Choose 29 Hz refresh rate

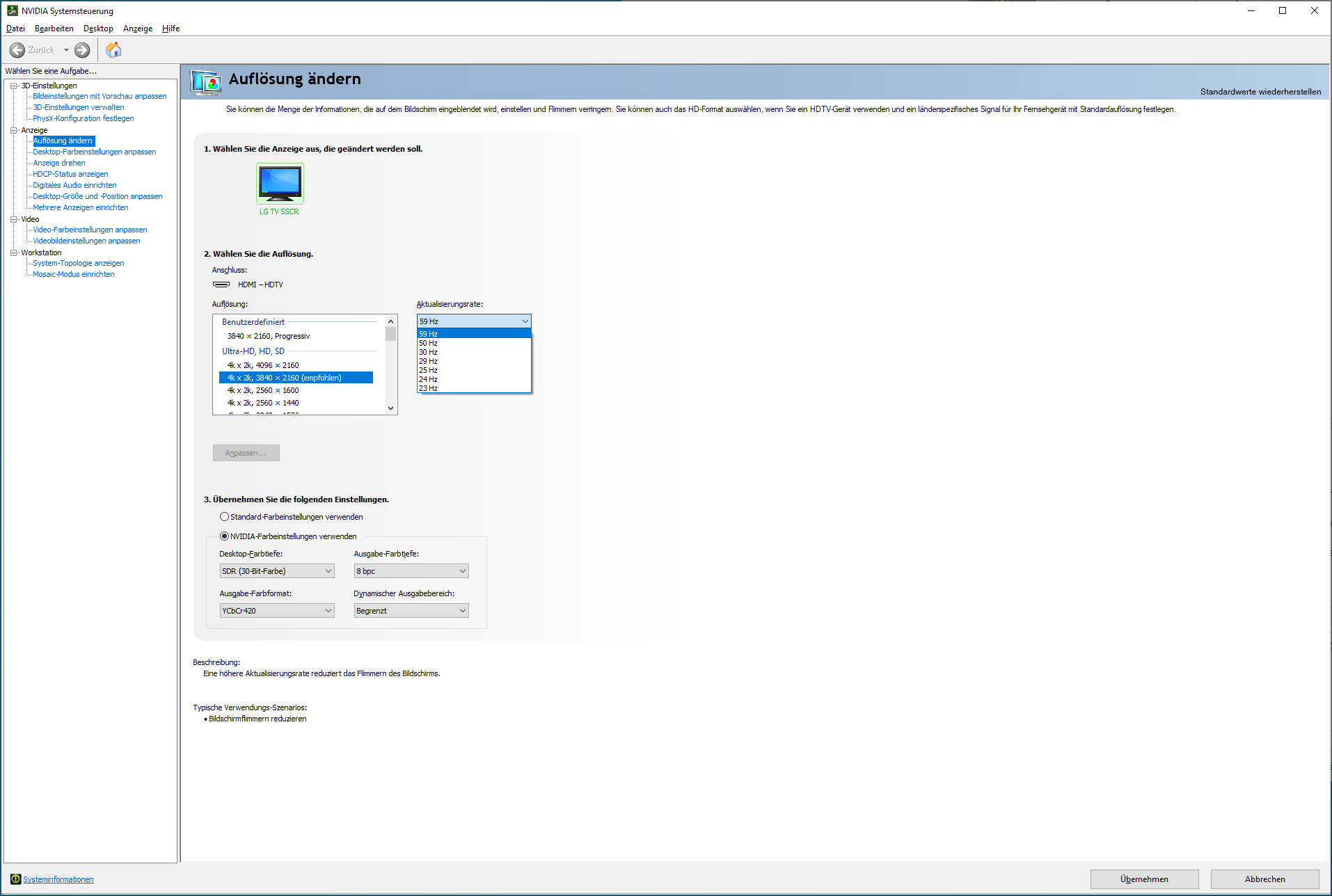[474, 361]
